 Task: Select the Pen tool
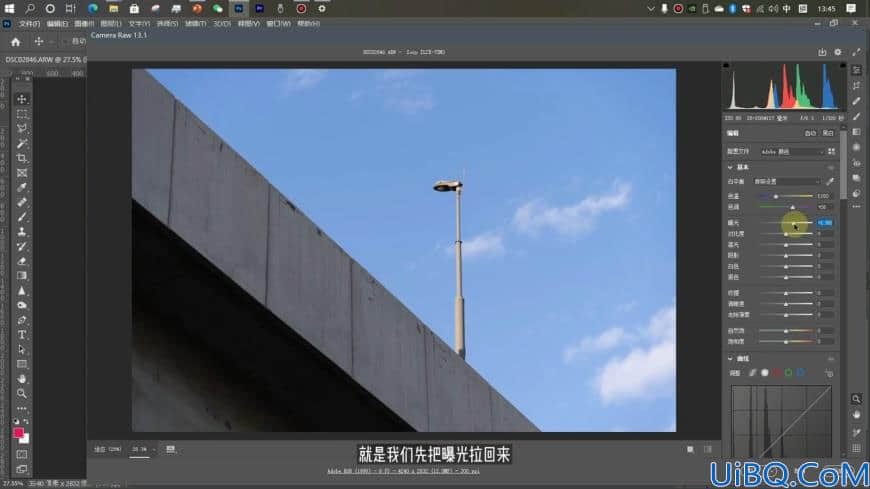22,320
